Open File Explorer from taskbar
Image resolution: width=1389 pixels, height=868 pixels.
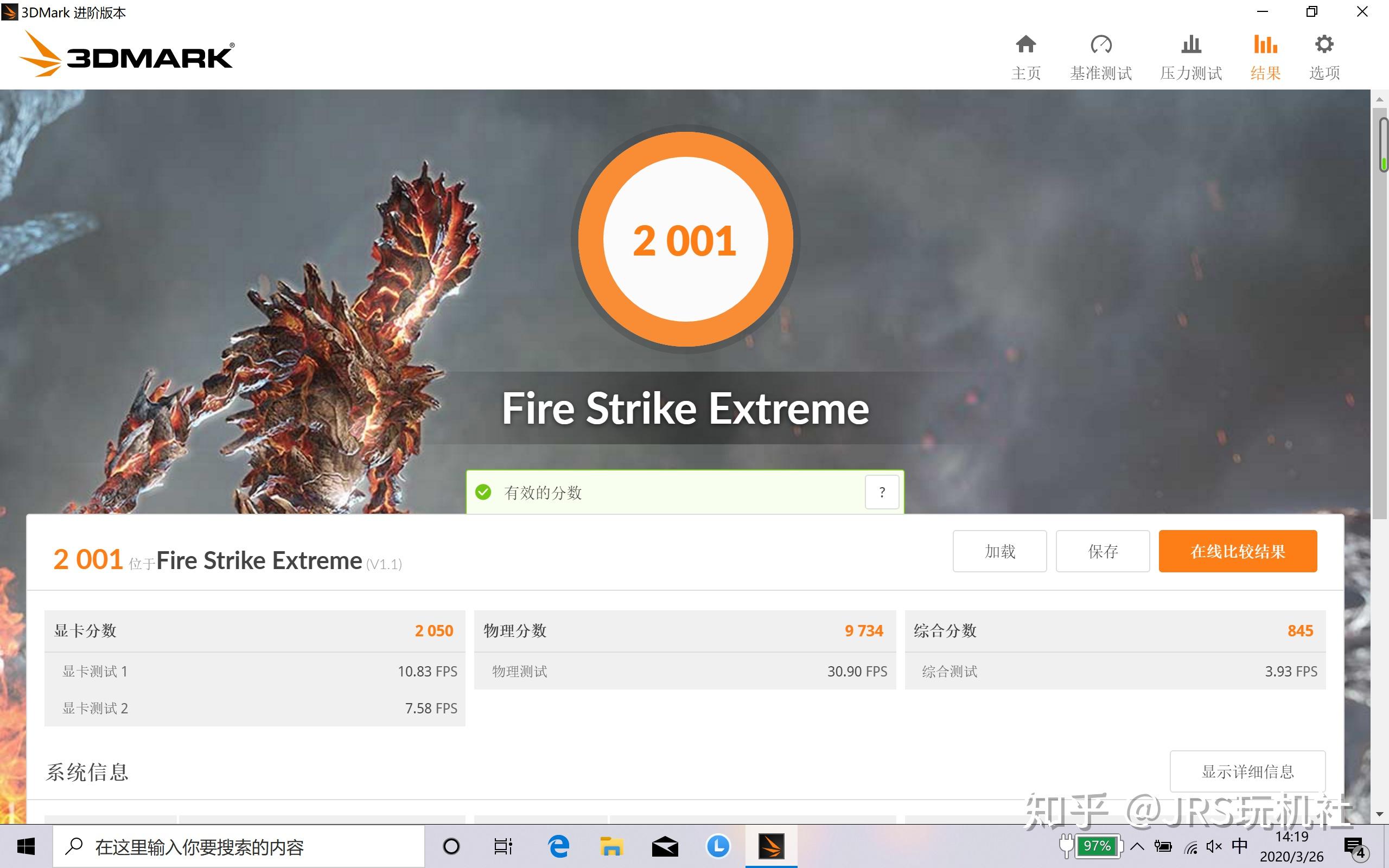[x=611, y=846]
